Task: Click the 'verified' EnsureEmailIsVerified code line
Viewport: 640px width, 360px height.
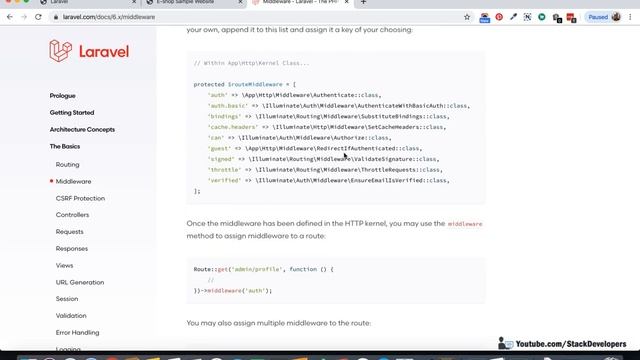Action: pyautogui.click(x=328, y=180)
